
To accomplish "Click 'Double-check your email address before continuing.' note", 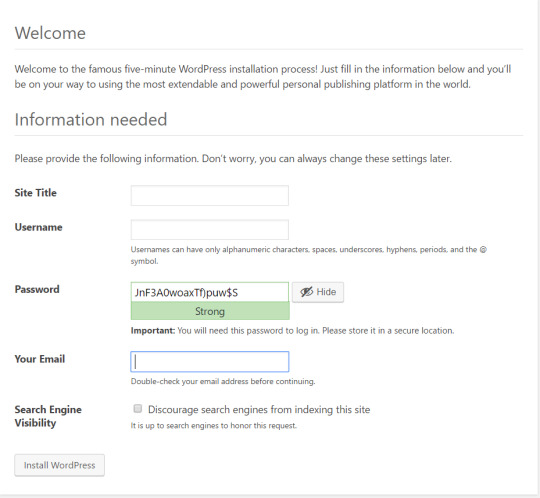I will 223,381.
